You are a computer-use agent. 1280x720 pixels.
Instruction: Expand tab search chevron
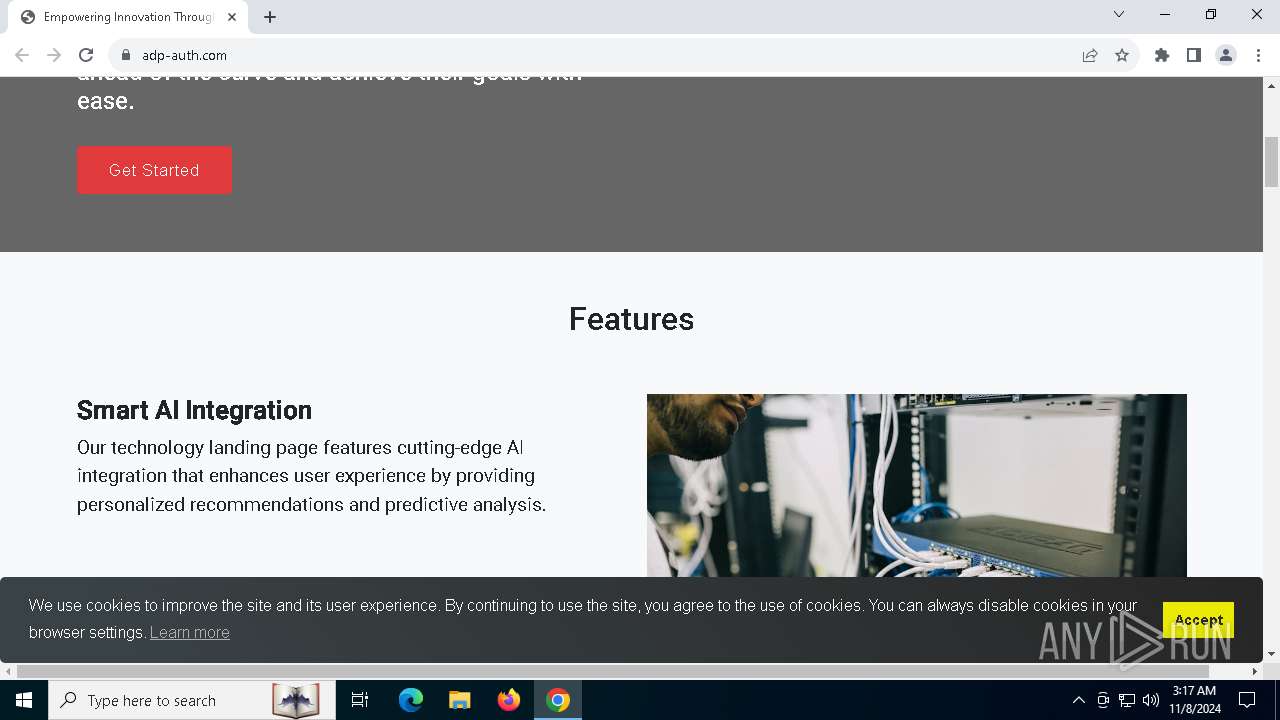click(1119, 14)
